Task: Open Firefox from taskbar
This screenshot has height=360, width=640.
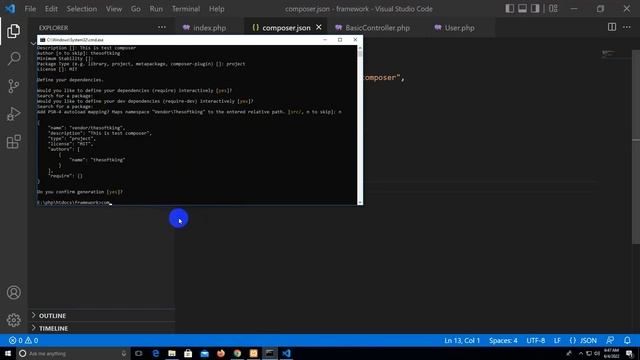Action: click(221, 353)
